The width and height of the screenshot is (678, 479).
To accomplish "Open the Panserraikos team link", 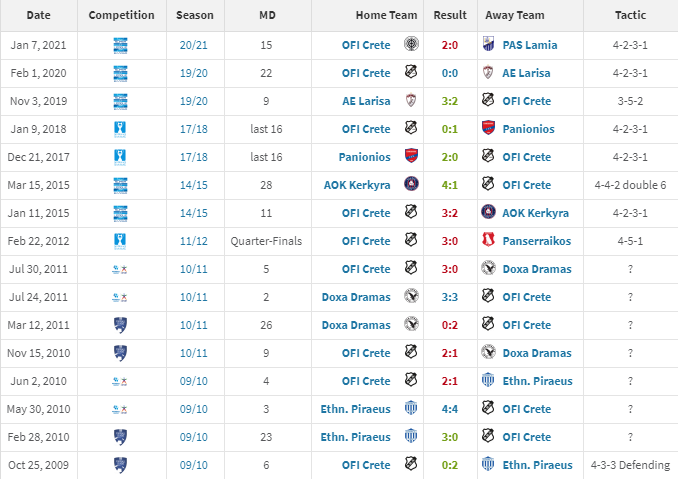I will 537,241.
